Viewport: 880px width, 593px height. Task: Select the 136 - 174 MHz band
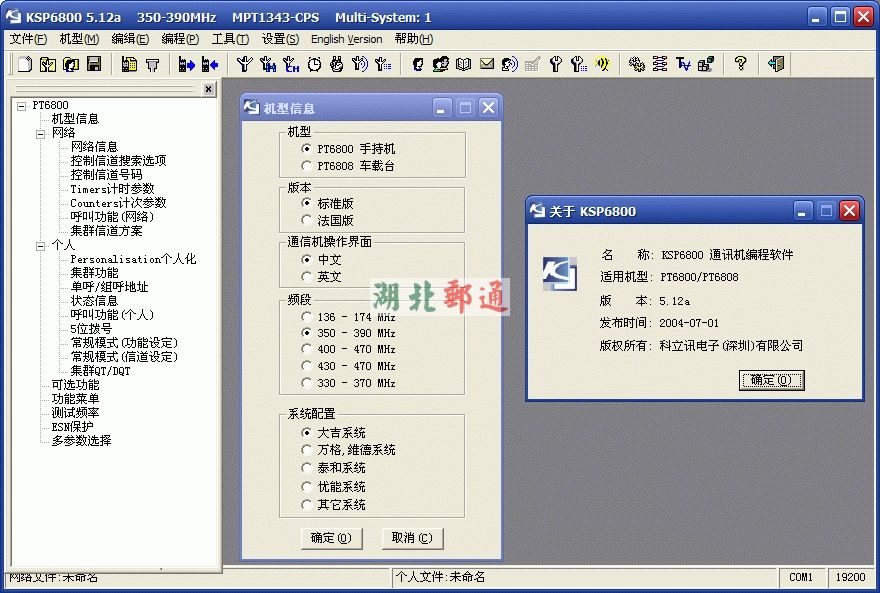306,316
